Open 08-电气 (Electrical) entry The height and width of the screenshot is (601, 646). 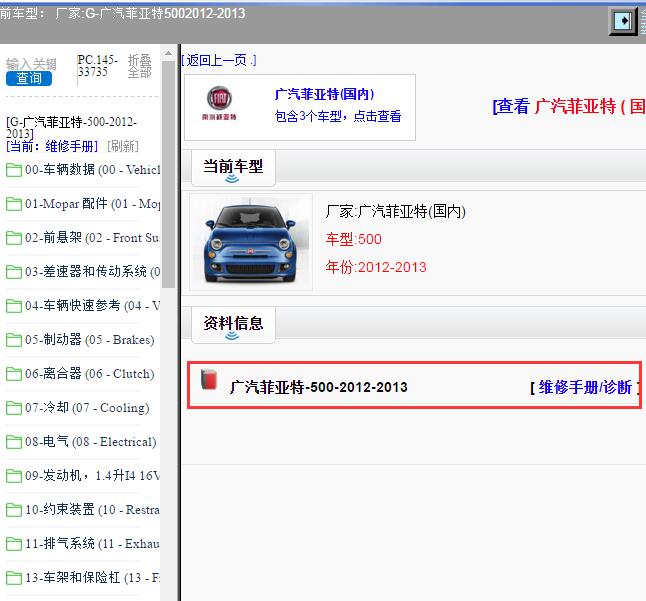tap(91, 442)
